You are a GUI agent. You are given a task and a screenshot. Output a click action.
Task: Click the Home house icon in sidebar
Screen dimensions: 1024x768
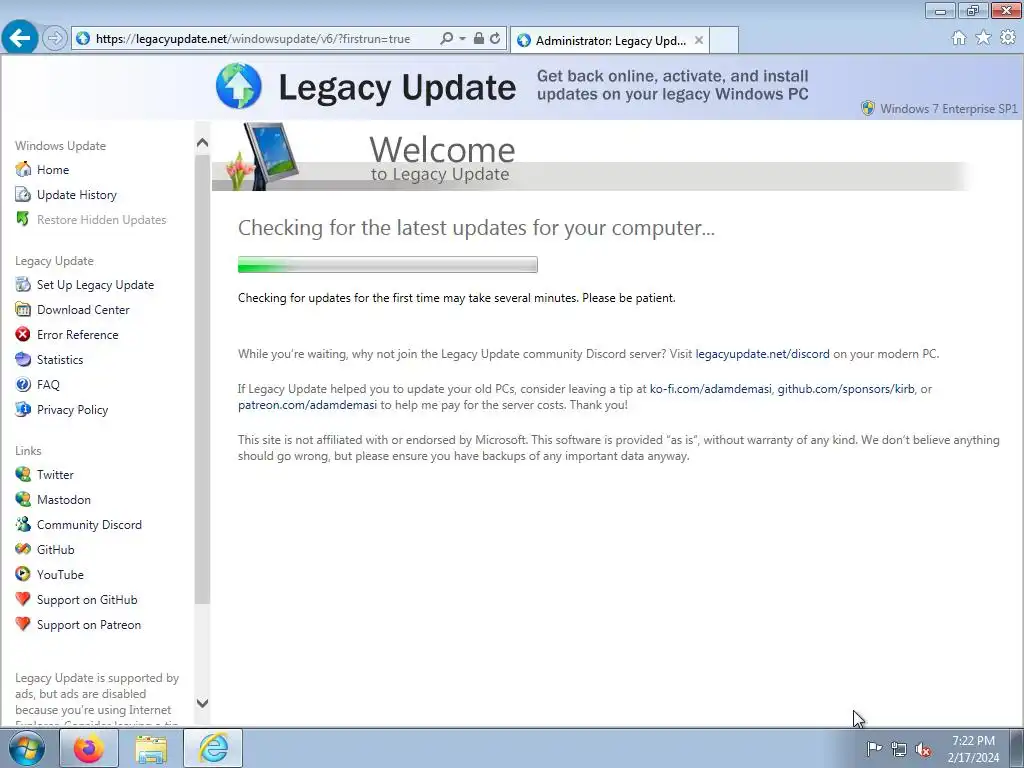tap(23, 169)
